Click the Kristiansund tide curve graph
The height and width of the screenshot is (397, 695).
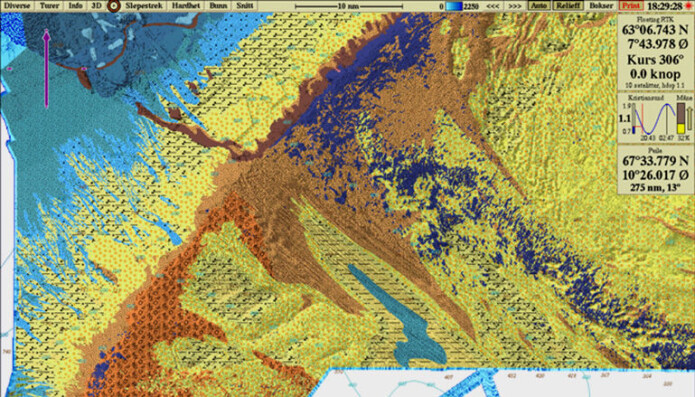[x=652, y=118]
